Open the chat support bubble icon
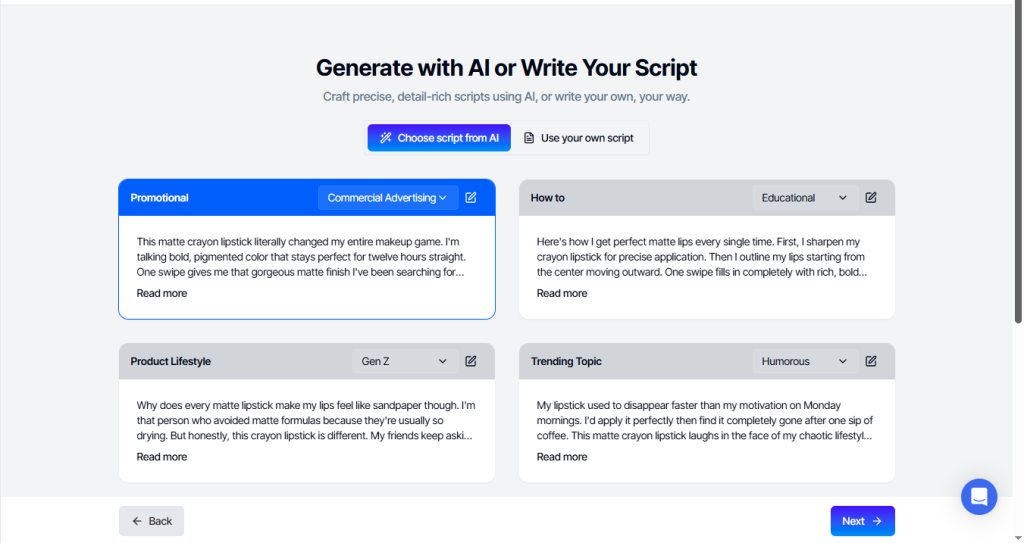 pos(978,496)
